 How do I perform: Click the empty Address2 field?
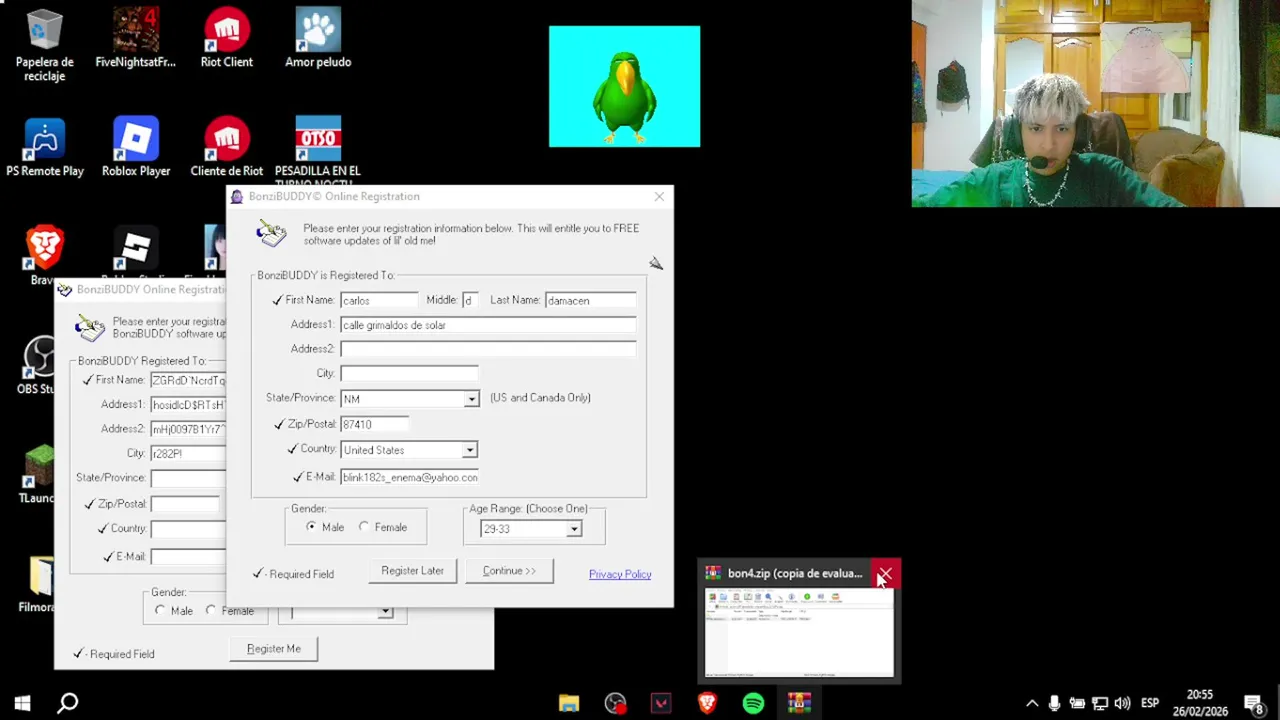point(488,349)
